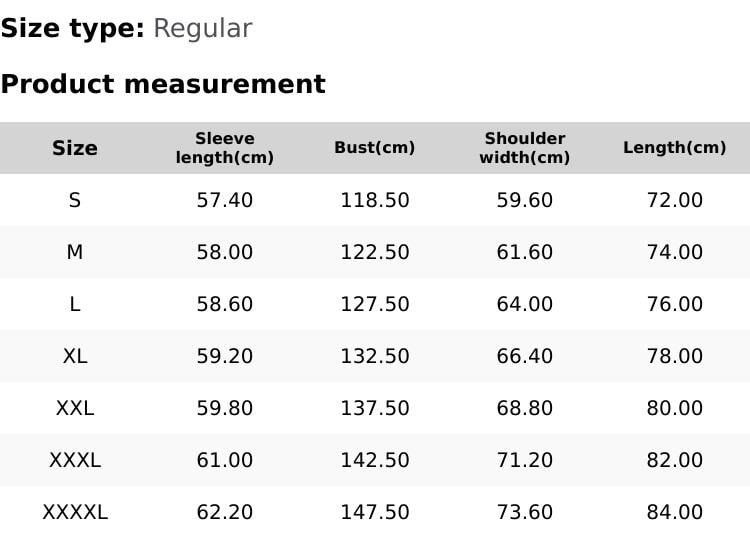Click the 59.20 sleeve length value
The image size is (750, 538).
[x=225, y=356]
